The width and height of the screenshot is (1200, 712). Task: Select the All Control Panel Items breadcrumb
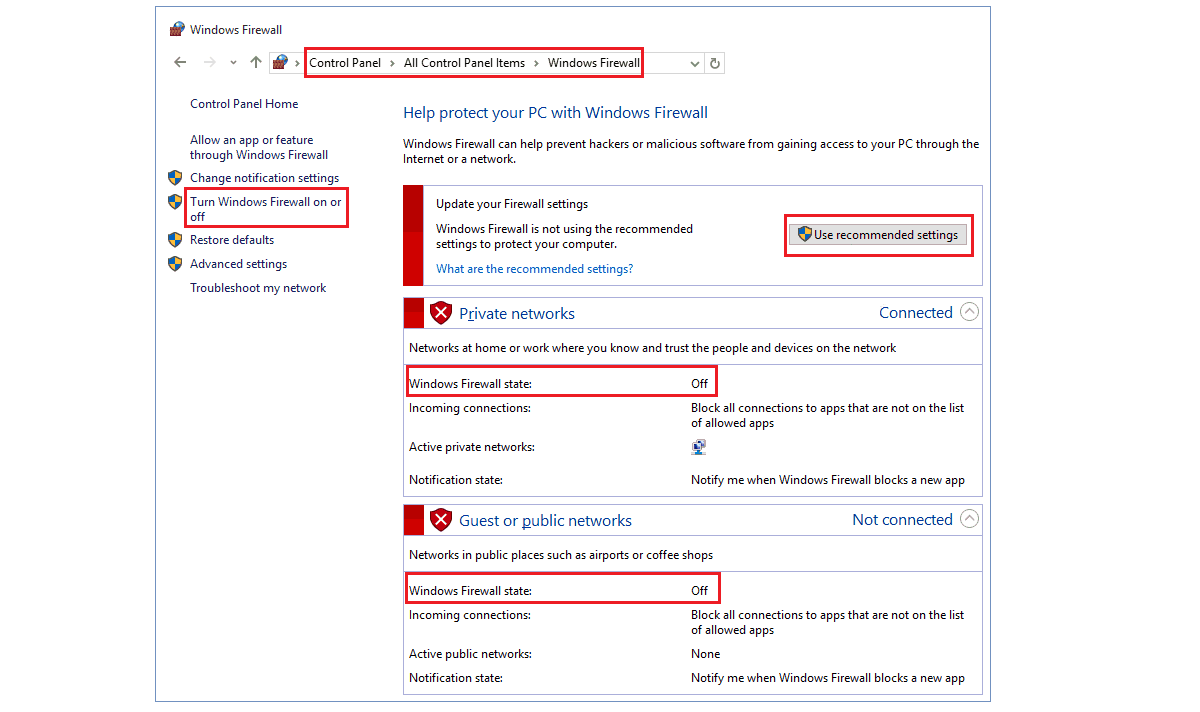[x=464, y=63]
